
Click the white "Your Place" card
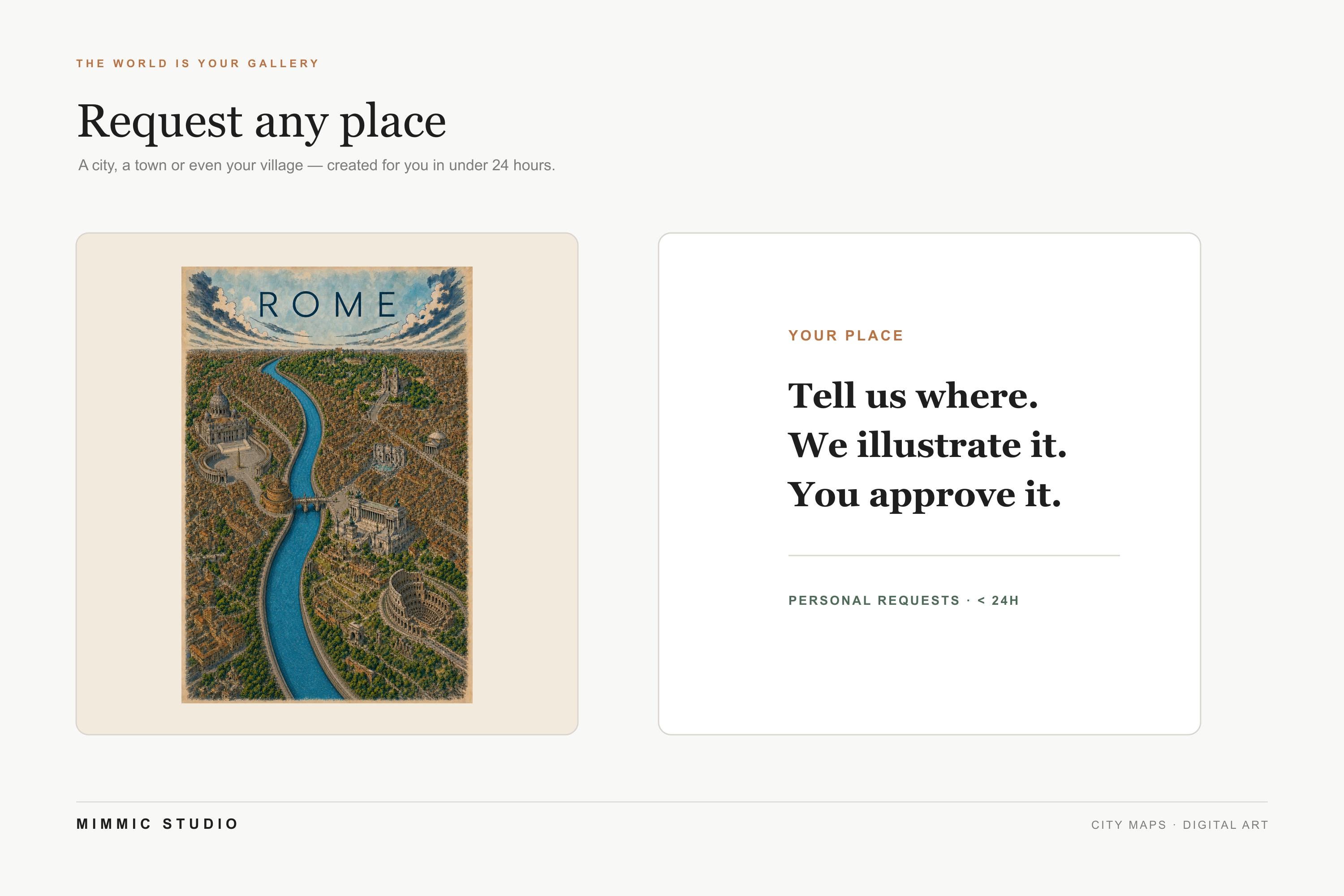(x=929, y=483)
